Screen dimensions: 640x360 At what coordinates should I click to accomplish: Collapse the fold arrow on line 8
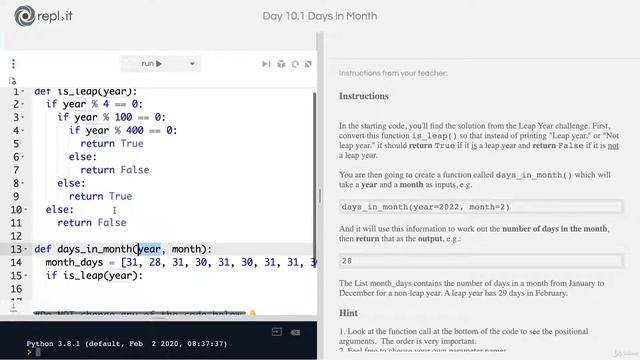click(23, 183)
